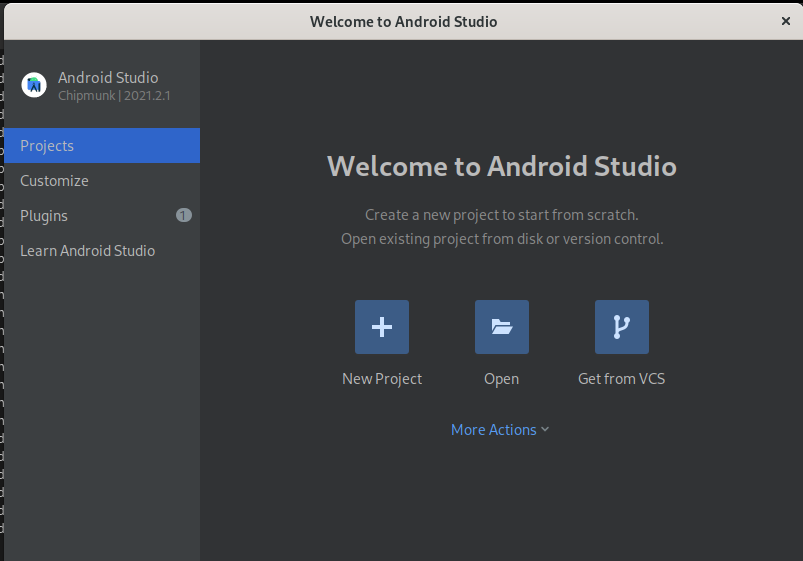This screenshot has height=561, width=803.
Task: Switch to the Customize tab
Action: [x=102, y=180]
